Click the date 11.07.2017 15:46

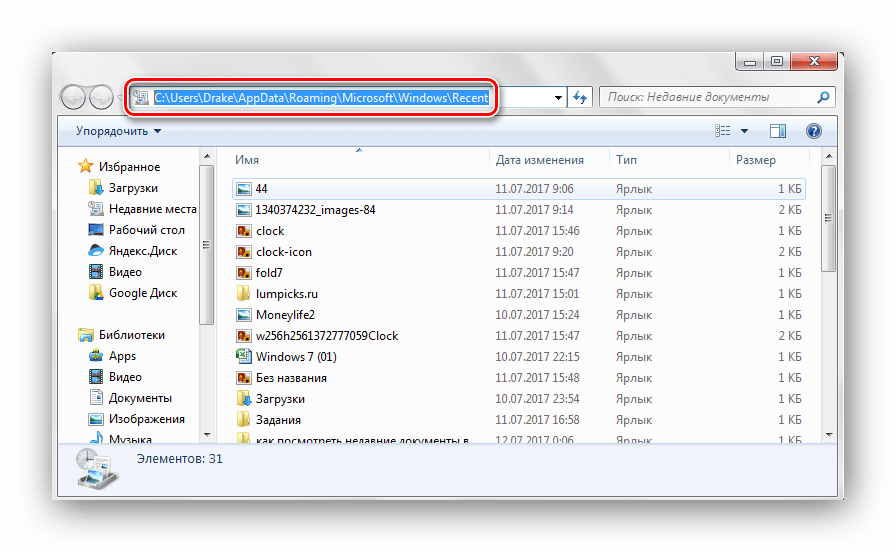pos(537,231)
